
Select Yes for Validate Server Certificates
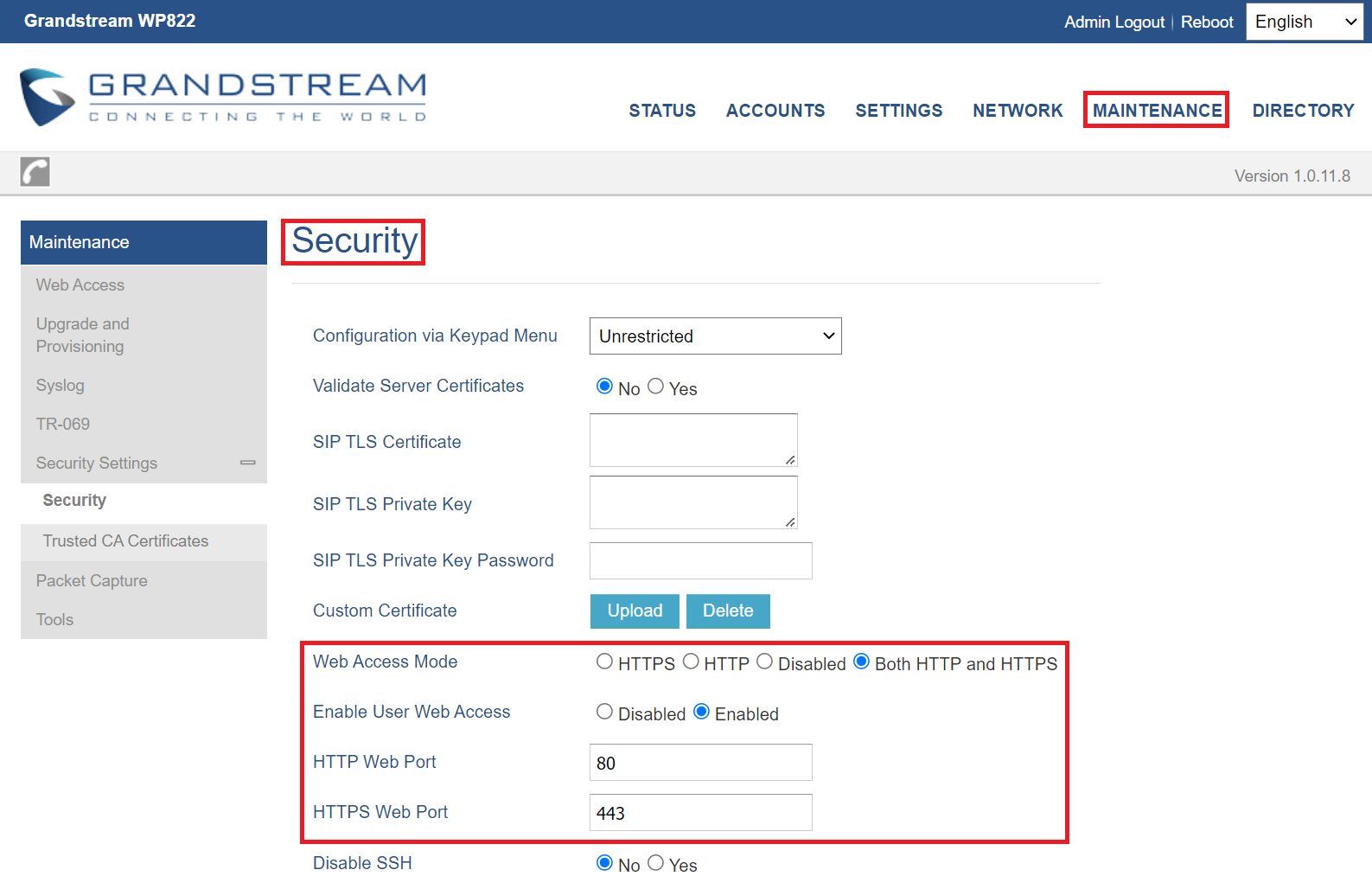(x=655, y=387)
